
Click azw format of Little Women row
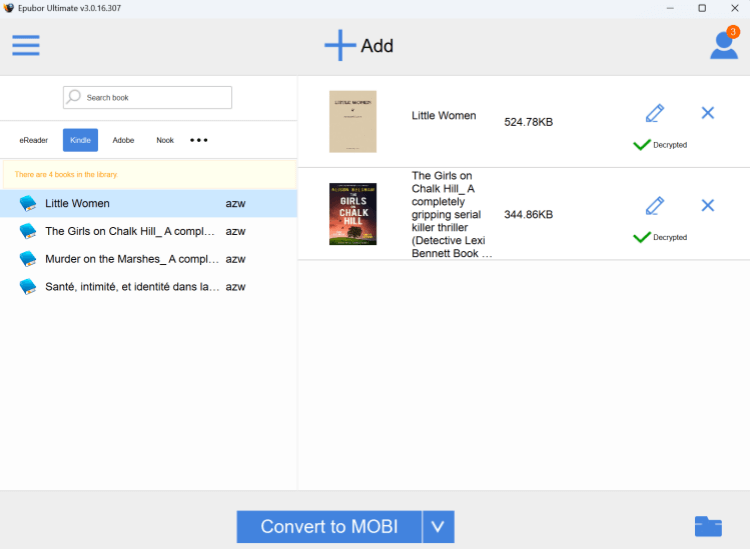pyautogui.click(x=235, y=204)
